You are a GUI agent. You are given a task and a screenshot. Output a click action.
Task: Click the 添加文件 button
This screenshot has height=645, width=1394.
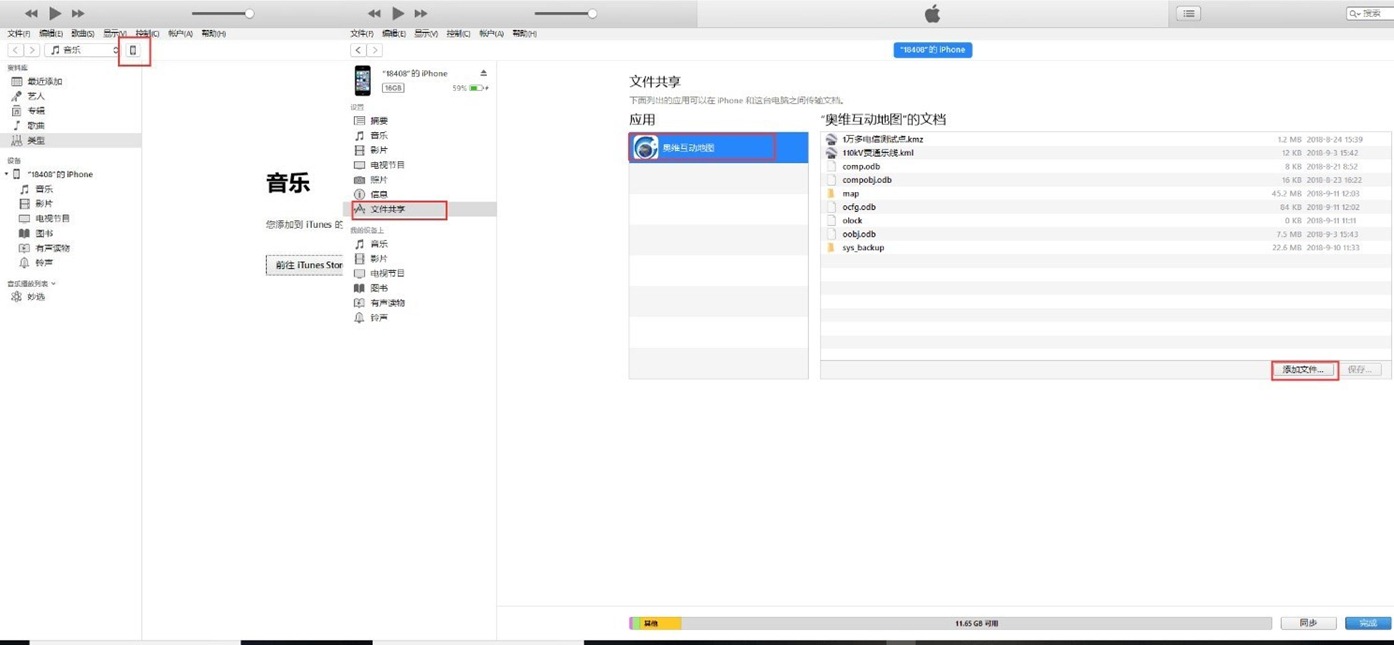click(1303, 370)
